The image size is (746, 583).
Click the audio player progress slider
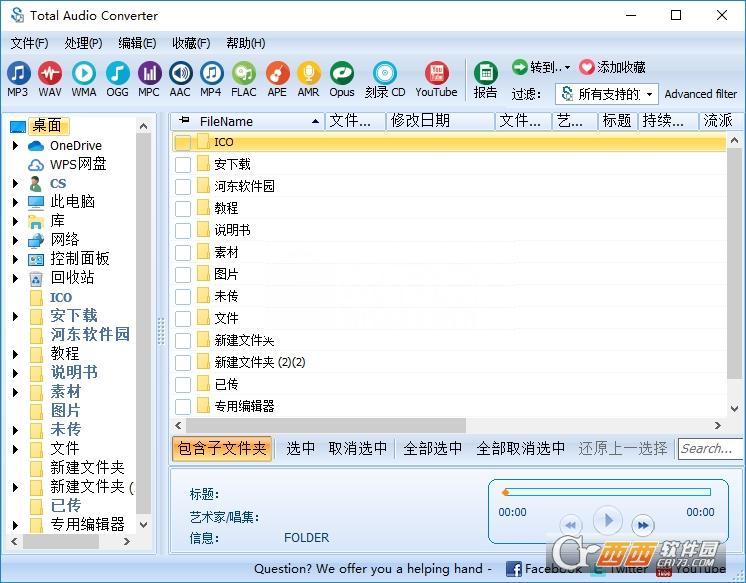[607, 492]
